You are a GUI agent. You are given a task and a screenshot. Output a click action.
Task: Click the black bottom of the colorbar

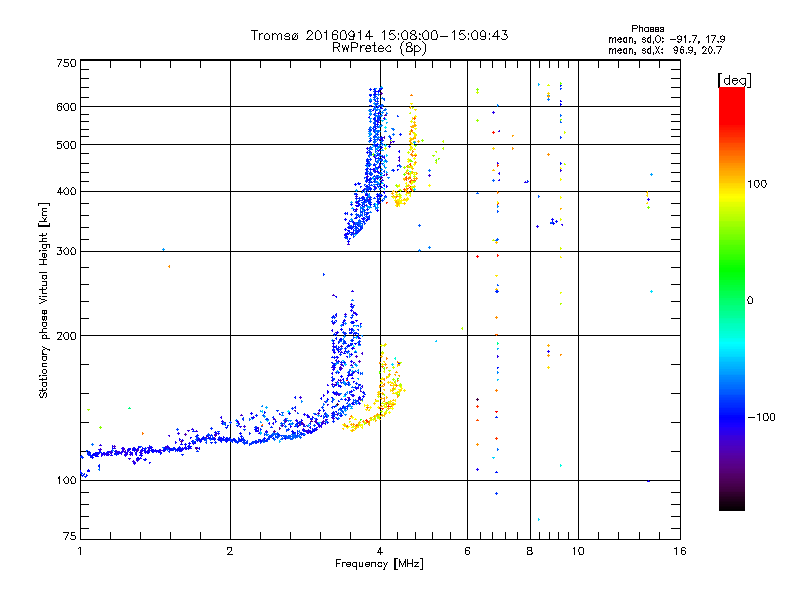[731, 505]
